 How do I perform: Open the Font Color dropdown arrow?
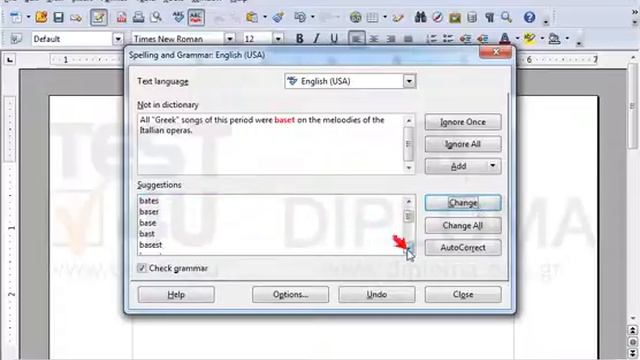pos(518,39)
